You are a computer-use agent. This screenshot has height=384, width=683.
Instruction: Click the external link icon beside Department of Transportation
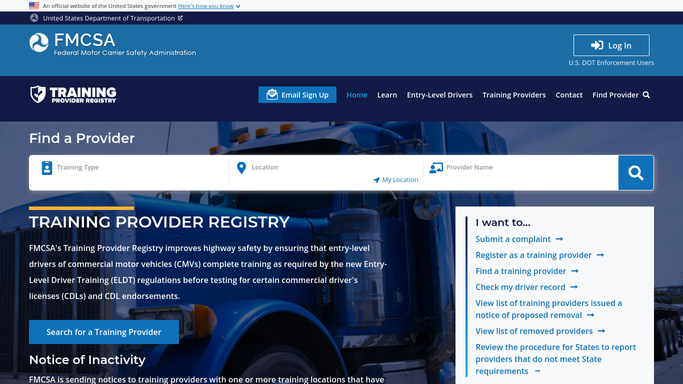tap(180, 18)
